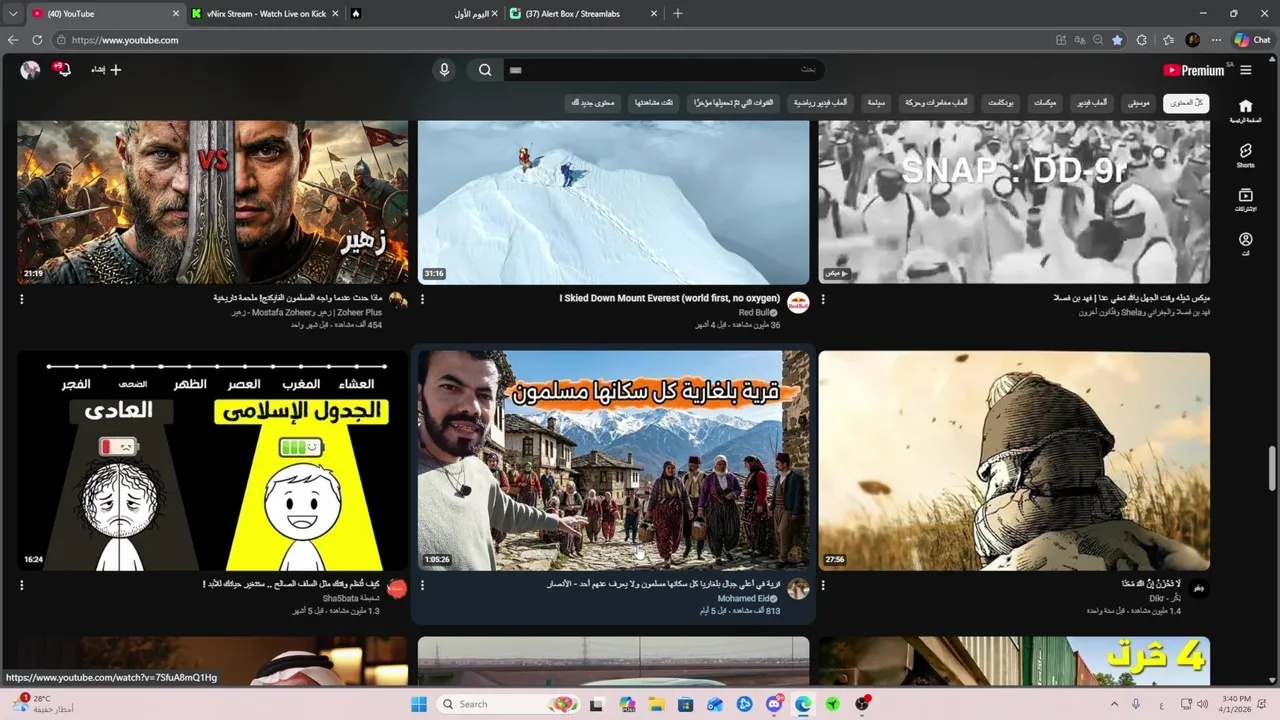Open the Subscriptions sidebar icon
Viewport: 1280px width, 720px height.
[1245, 200]
